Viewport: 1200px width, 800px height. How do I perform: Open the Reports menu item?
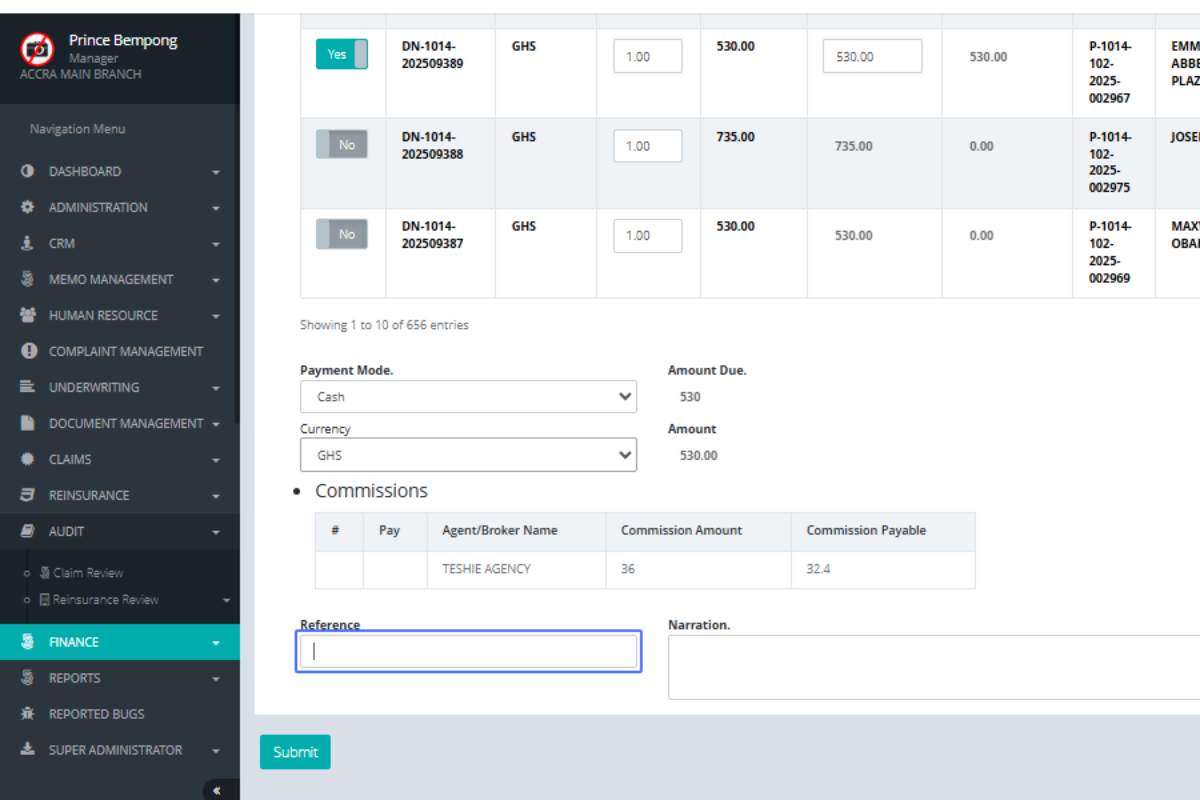pos(75,678)
